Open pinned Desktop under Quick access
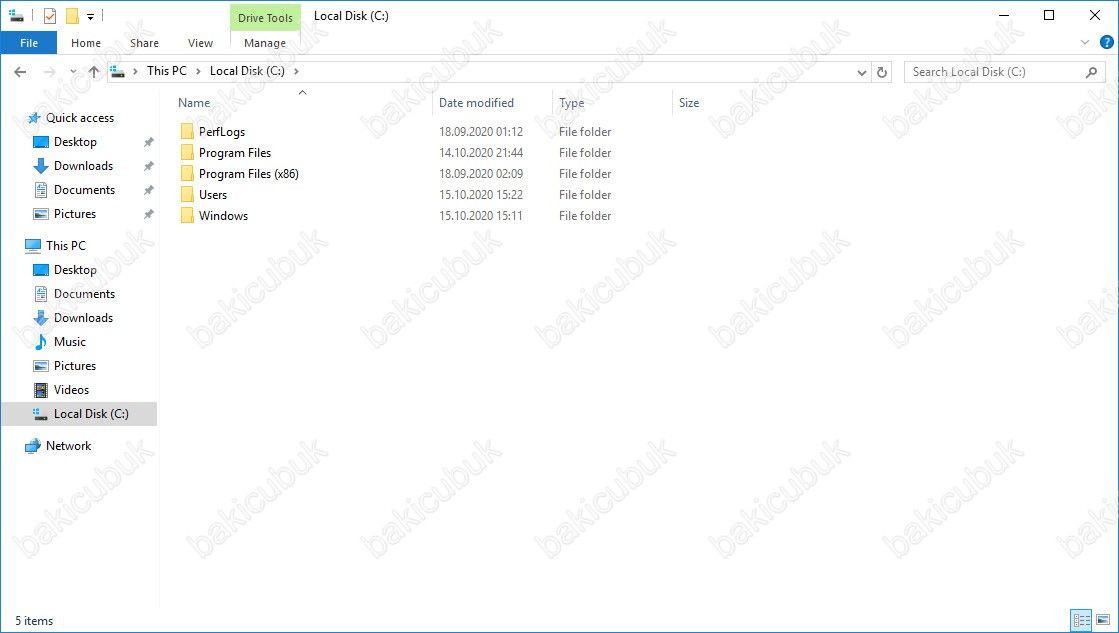 pos(75,142)
